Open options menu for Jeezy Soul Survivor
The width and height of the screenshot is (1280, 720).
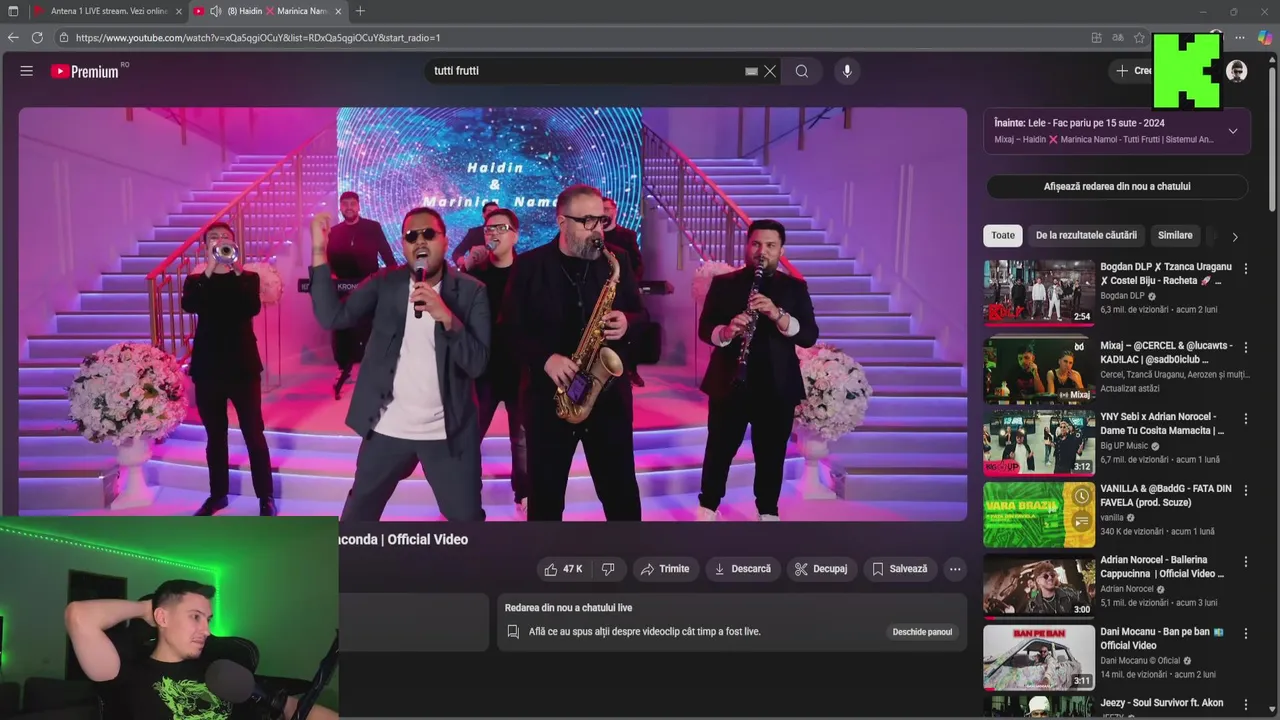click(x=1246, y=704)
